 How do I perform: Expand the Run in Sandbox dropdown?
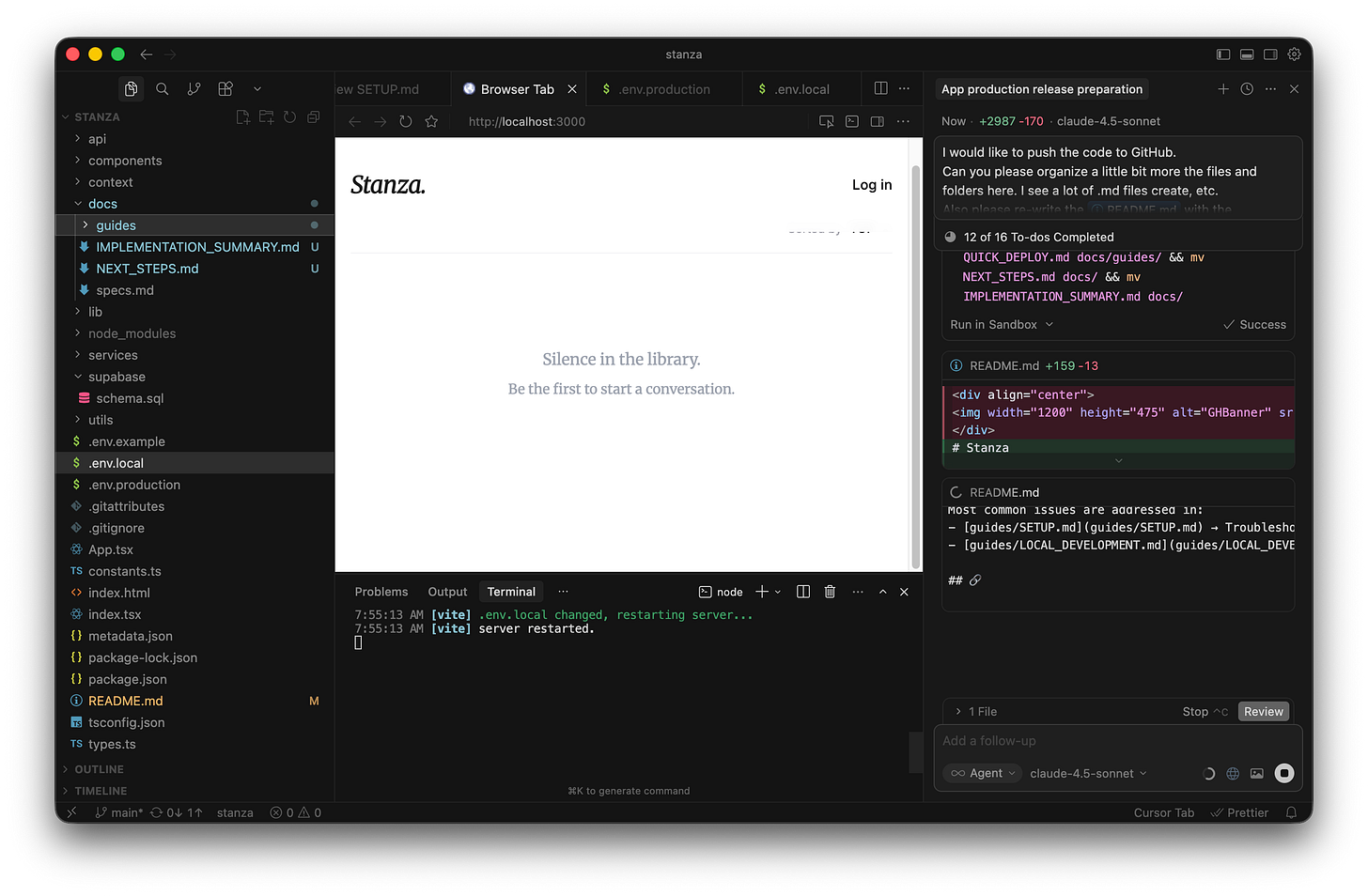1000,324
